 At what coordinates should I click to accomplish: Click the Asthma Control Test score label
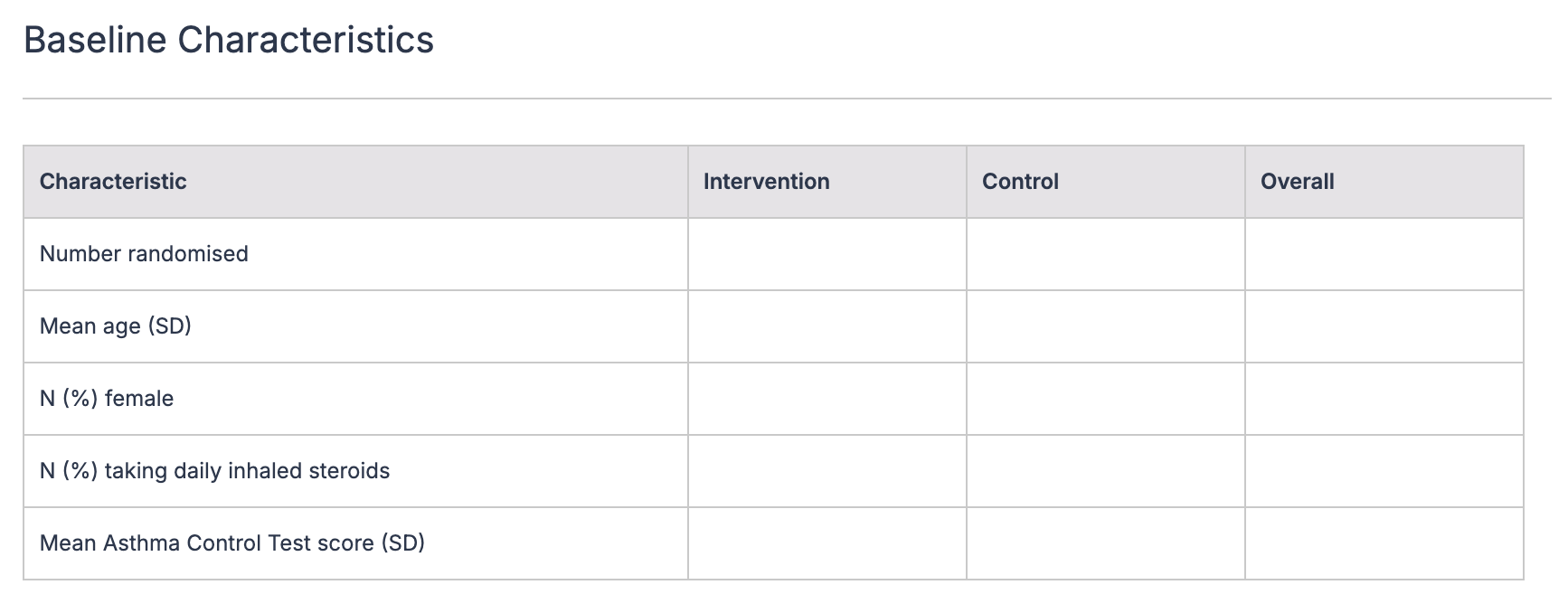[x=232, y=543]
